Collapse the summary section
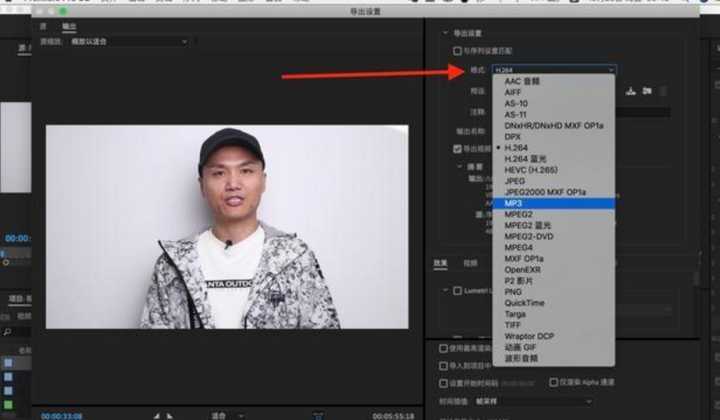This screenshot has height=420, width=720. (460, 166)
